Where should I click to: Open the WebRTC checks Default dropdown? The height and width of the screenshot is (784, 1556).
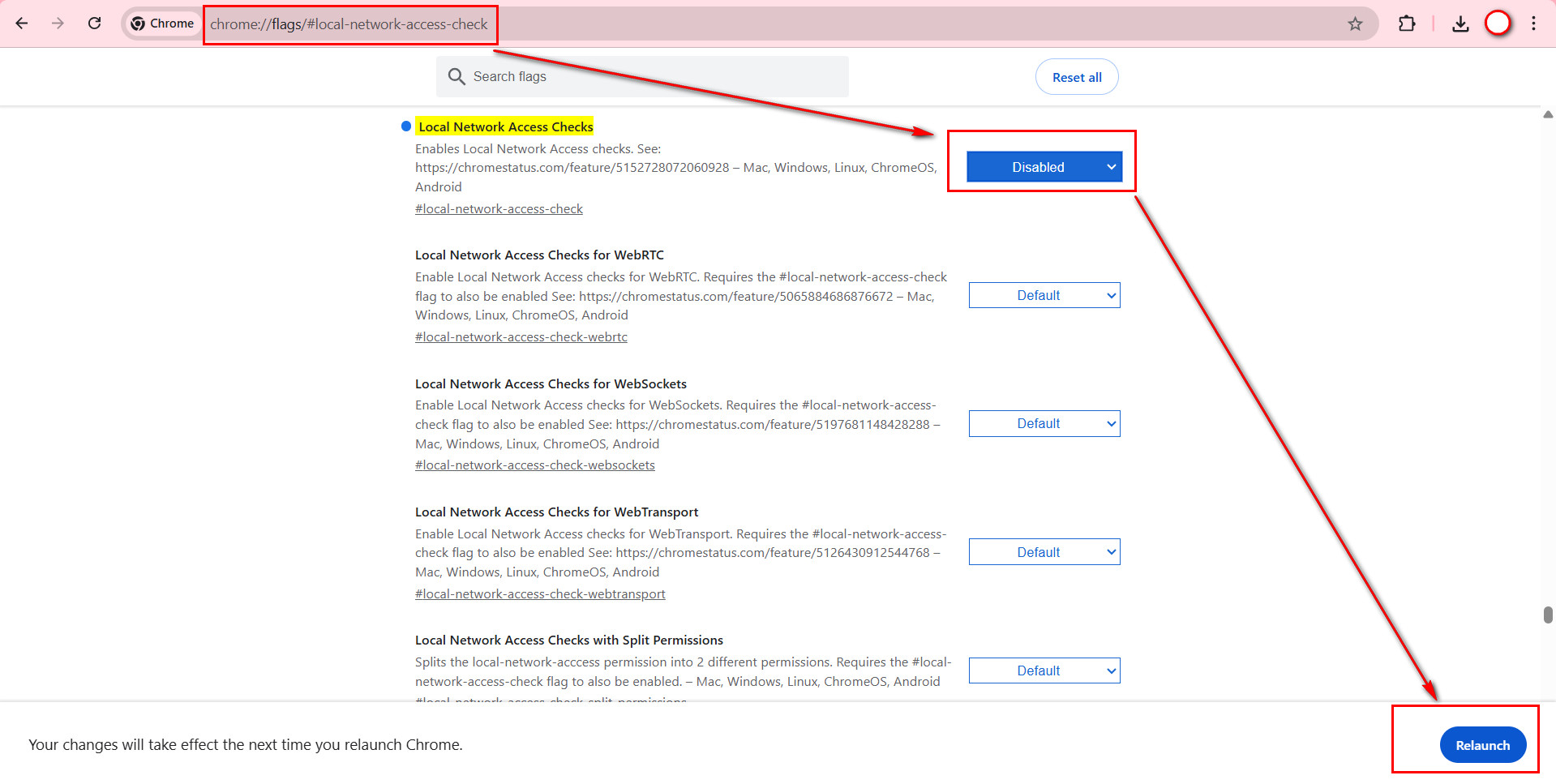coord(1044,295)
